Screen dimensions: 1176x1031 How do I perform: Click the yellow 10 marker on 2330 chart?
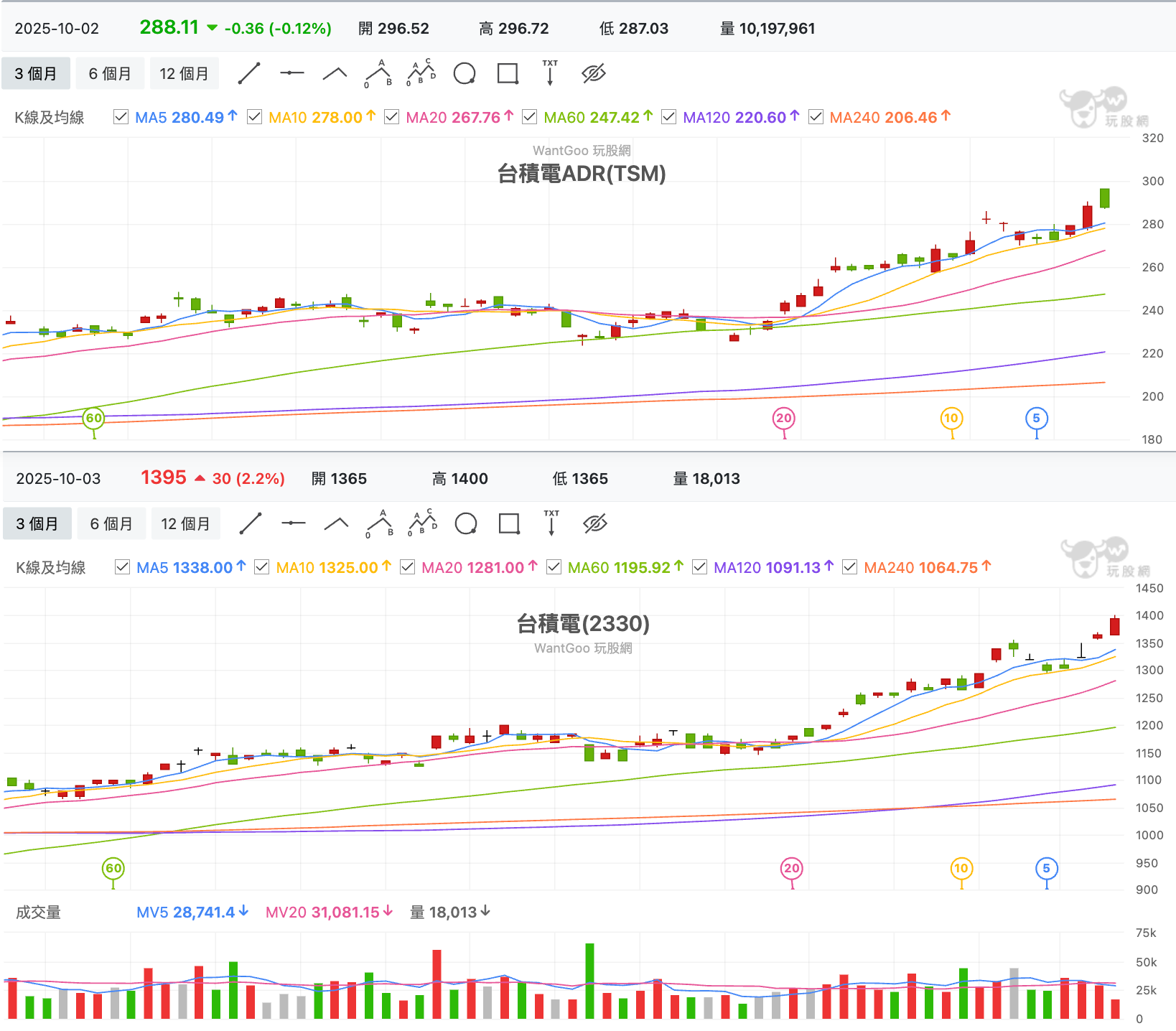click(x=961, y=868)
